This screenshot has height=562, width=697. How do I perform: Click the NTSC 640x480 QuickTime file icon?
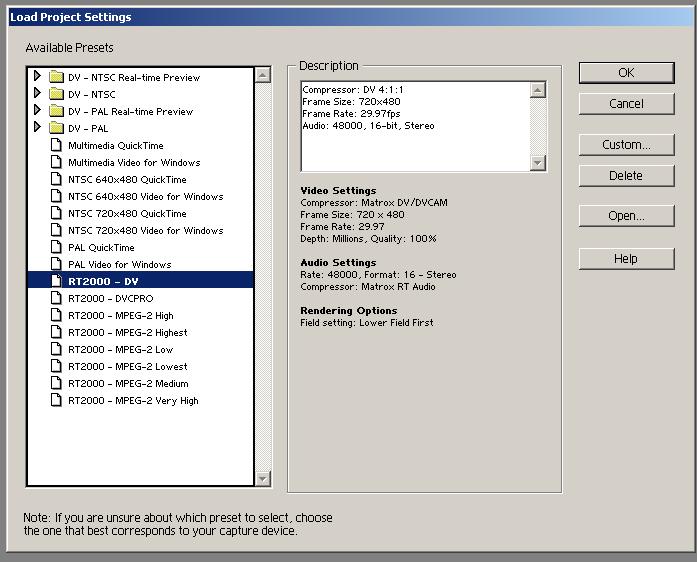click(57, 179)
